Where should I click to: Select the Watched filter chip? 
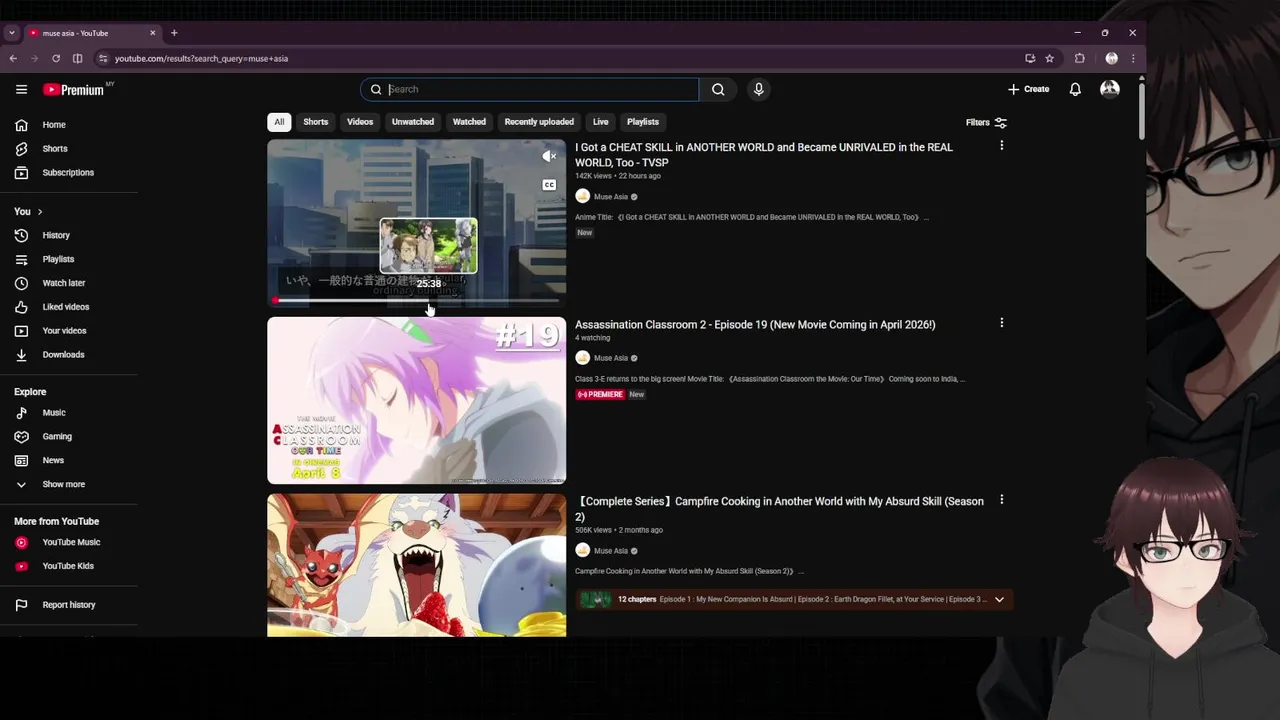[x=469, y=122]
